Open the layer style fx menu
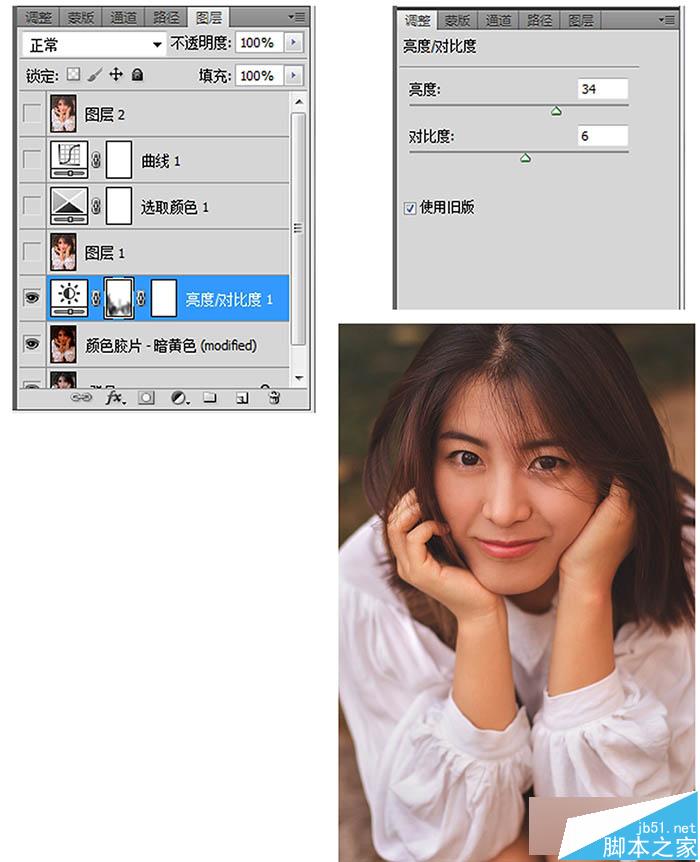 pos(115,397)
